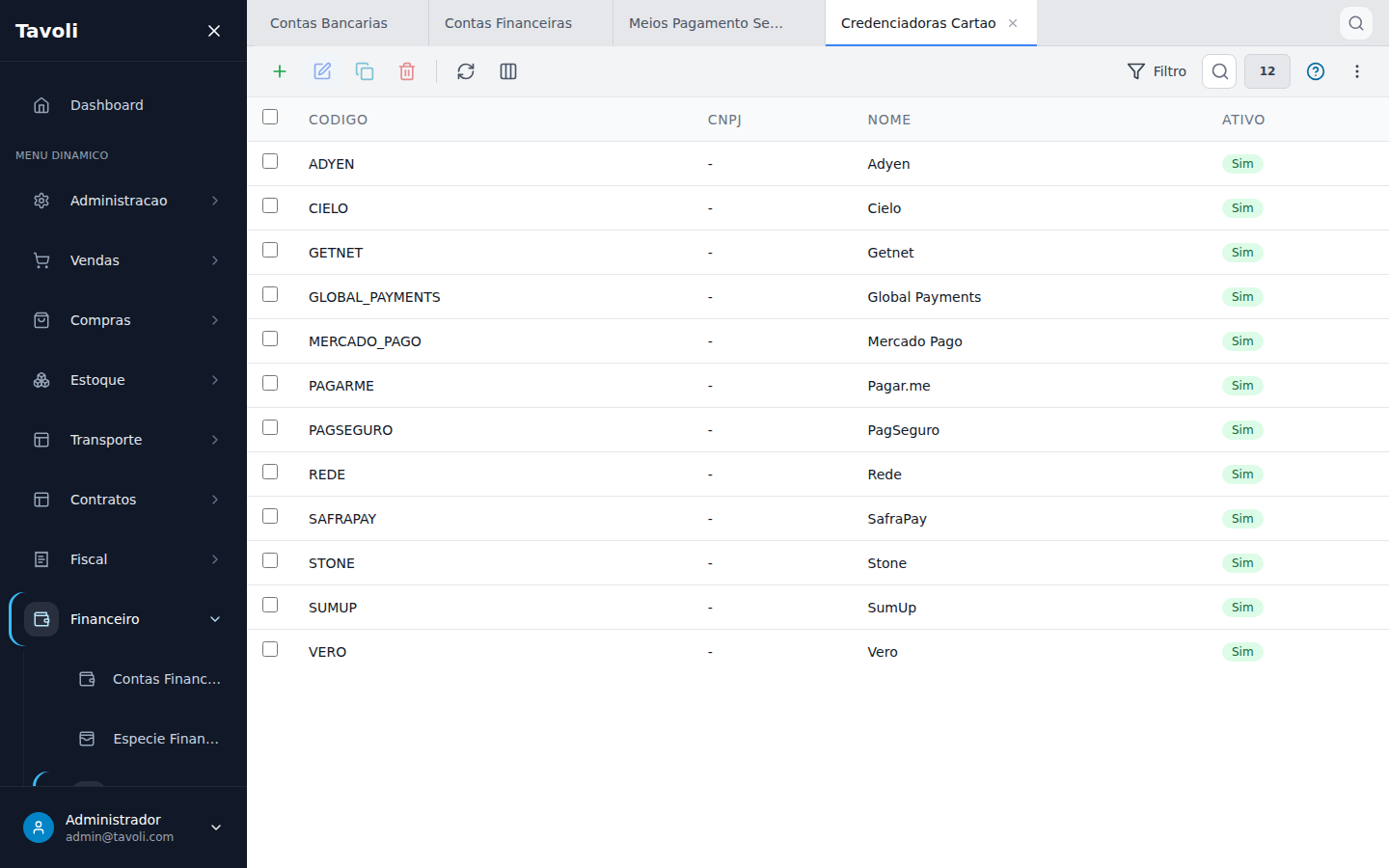Expand the Fiscal menu chevron
The height and width of the screenshot is (868, 1389).
tap(215, 559)
